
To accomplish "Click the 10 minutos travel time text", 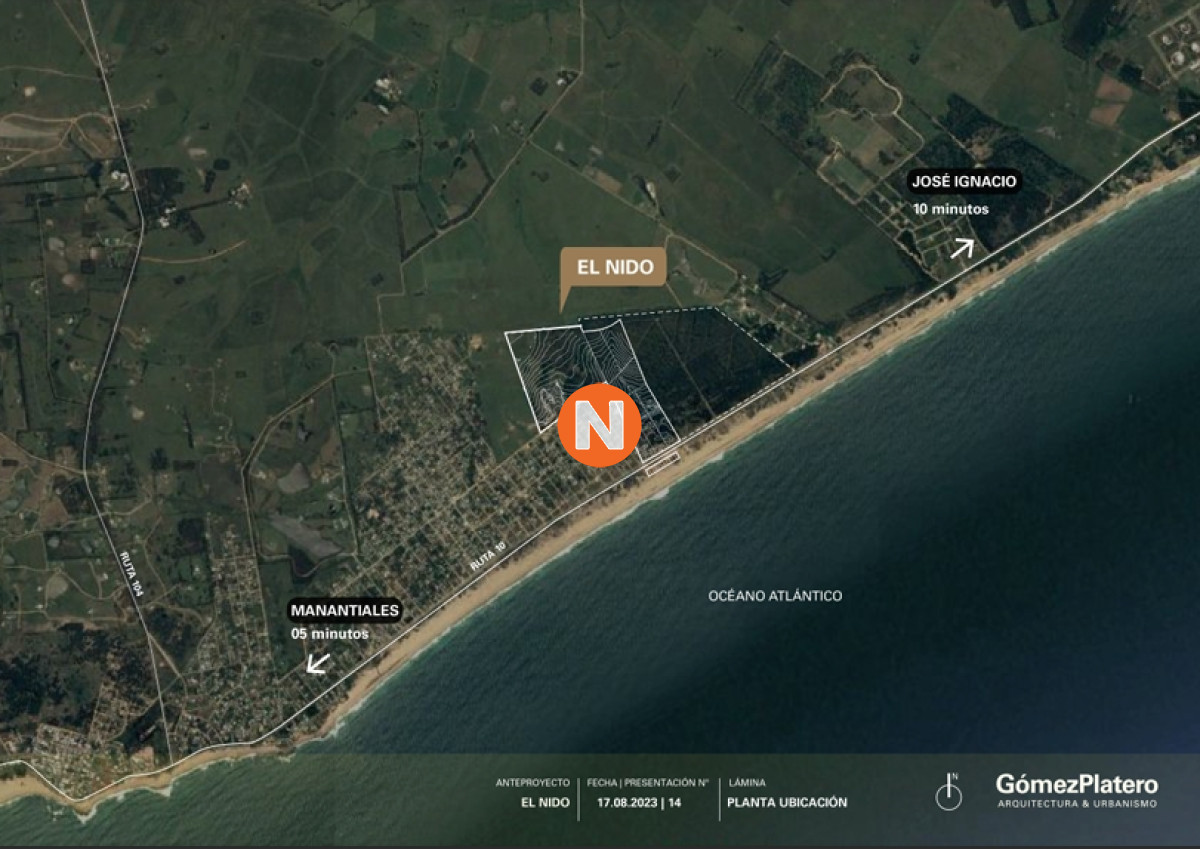I will 950,209.
